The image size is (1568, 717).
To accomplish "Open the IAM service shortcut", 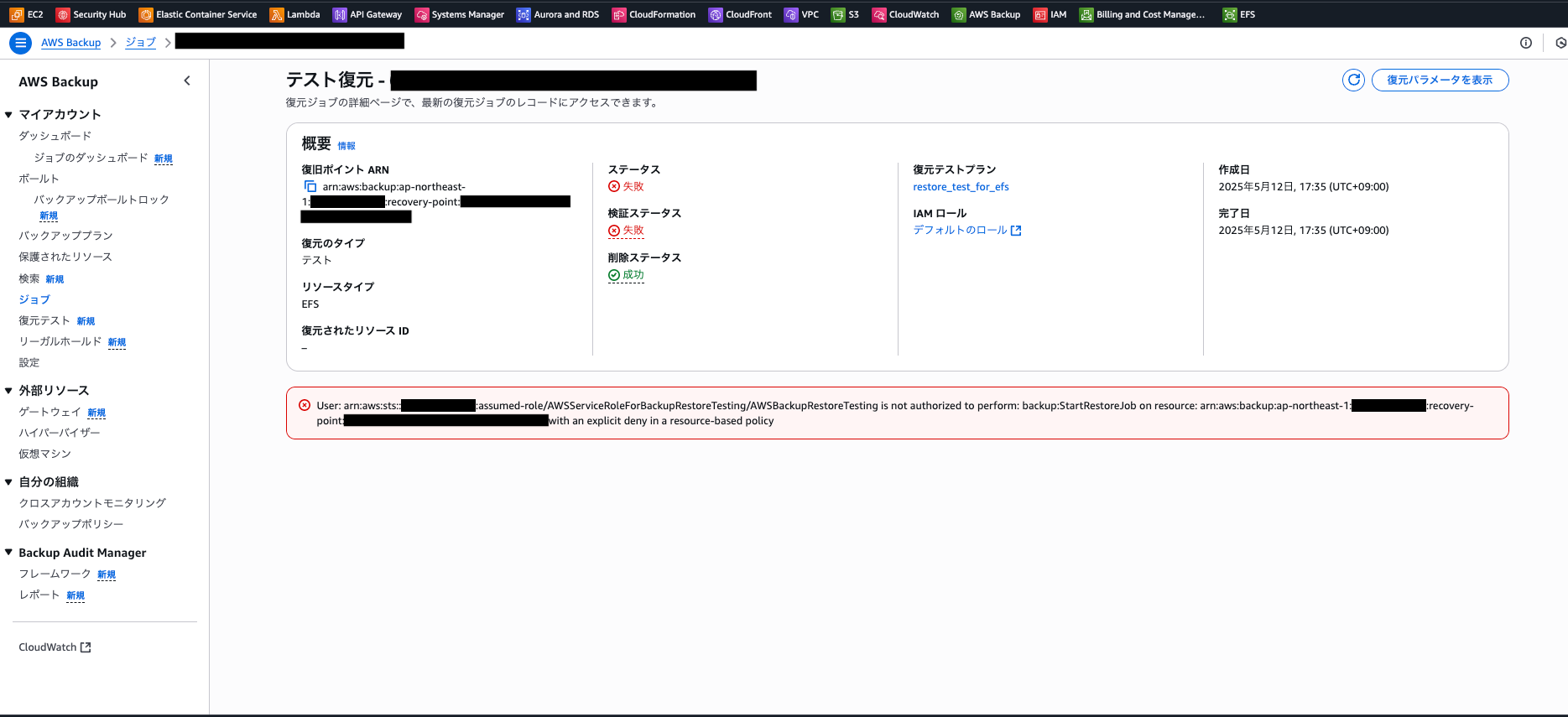I will tap(1050, 14).
